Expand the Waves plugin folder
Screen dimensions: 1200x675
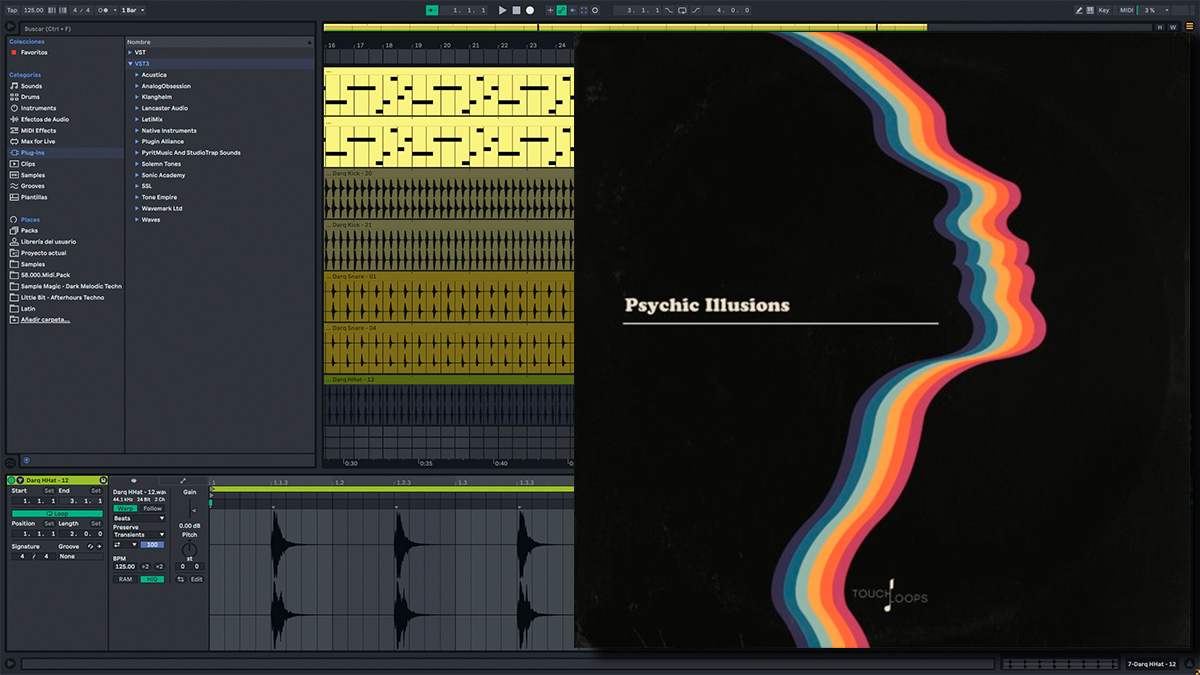[137, 219]
